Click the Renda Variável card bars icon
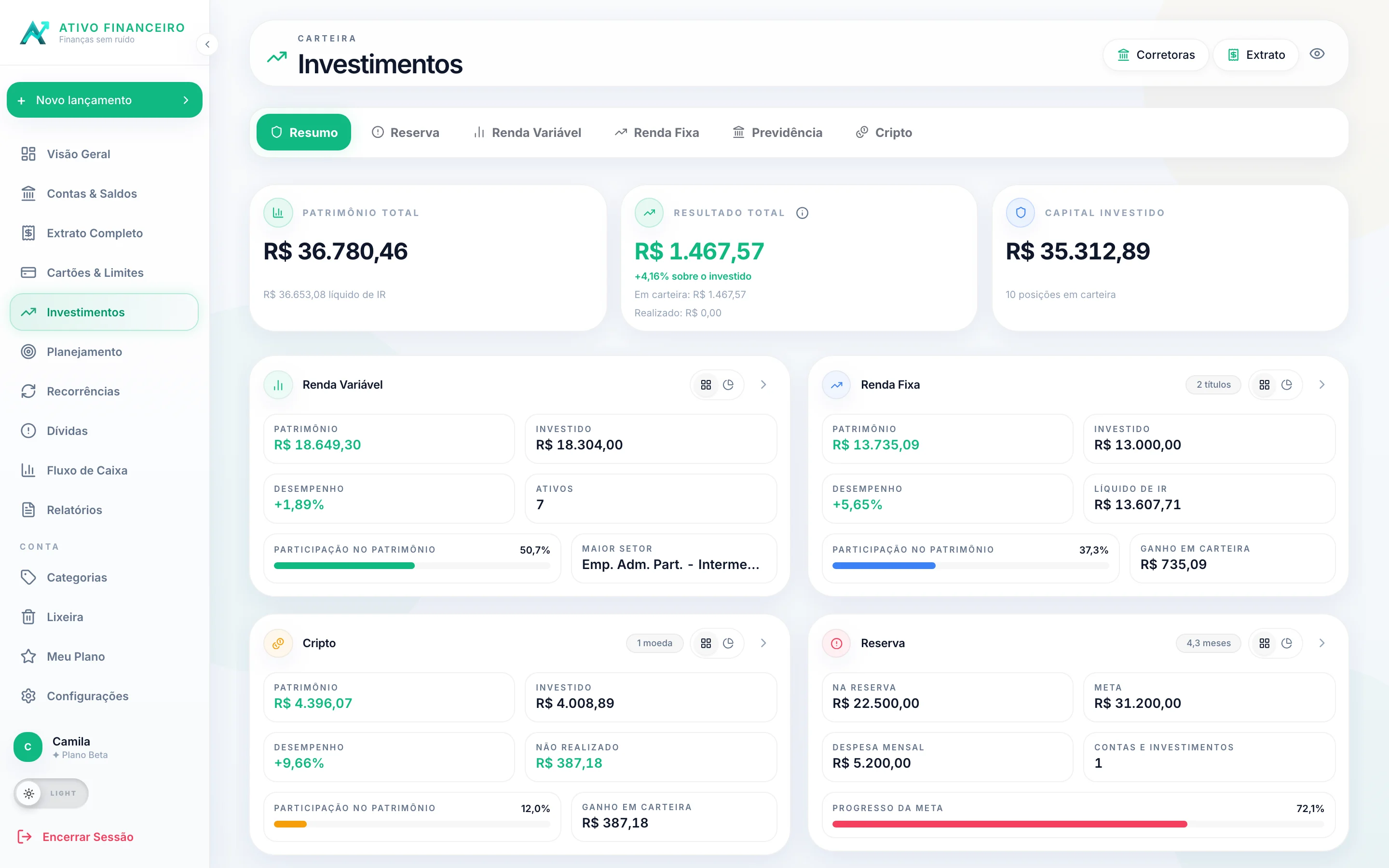1389x868 pixels. coord(278,385)
